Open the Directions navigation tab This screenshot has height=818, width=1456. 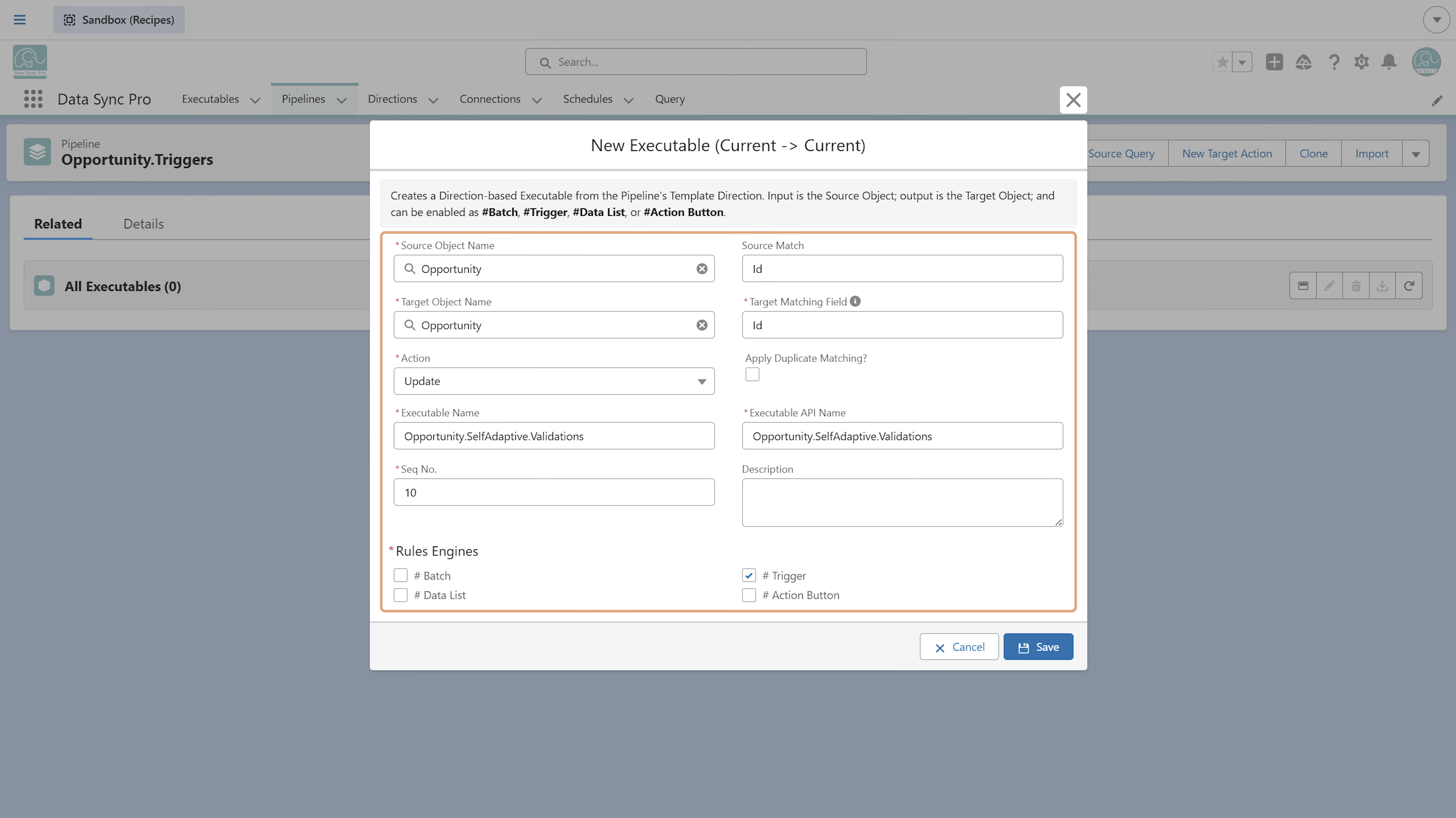[x=392, y=99]
